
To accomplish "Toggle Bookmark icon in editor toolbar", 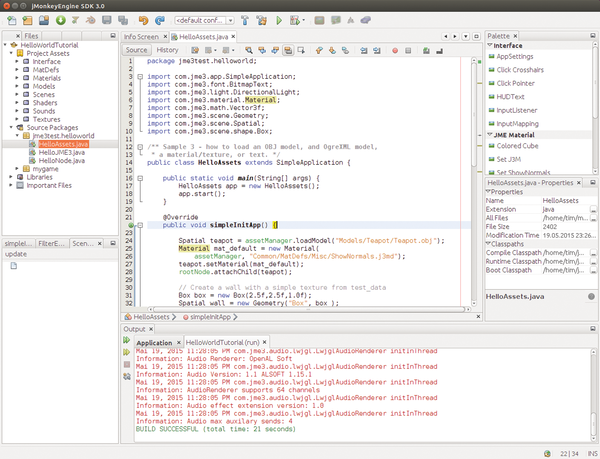I will coord(345,50).
